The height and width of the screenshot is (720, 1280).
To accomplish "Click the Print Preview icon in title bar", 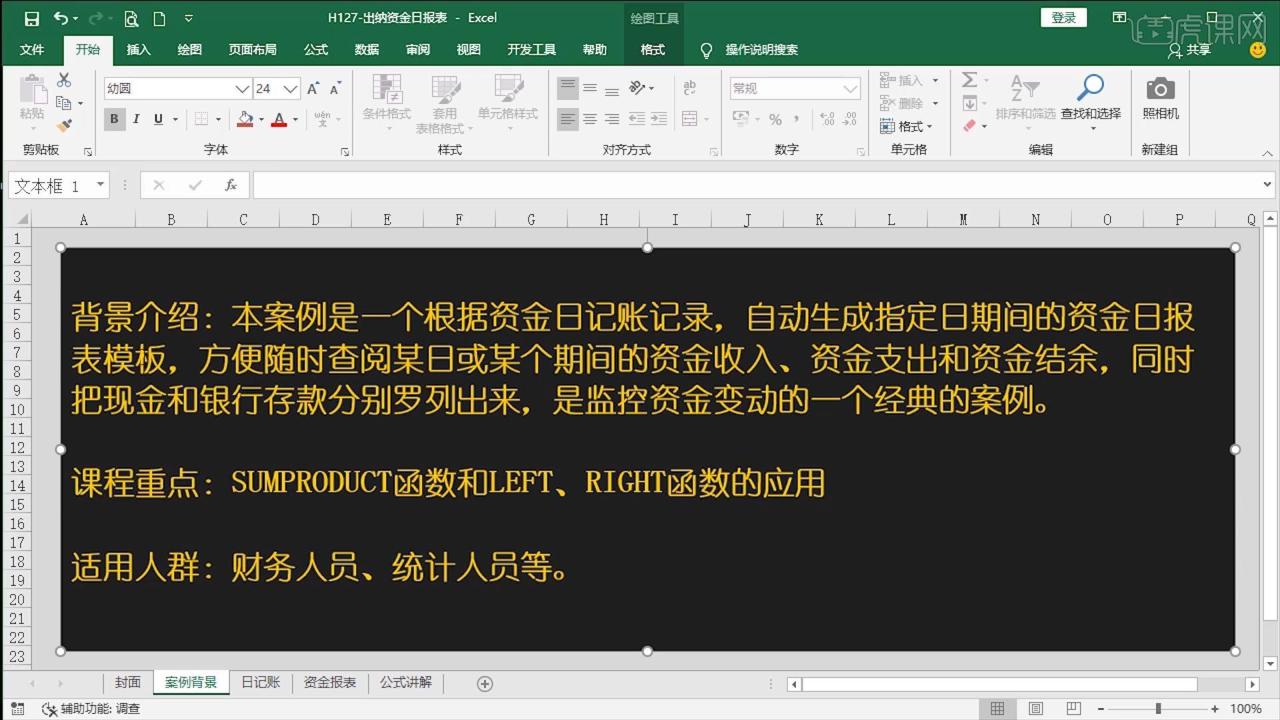I will pyautogui.click(x=131, y=18).
